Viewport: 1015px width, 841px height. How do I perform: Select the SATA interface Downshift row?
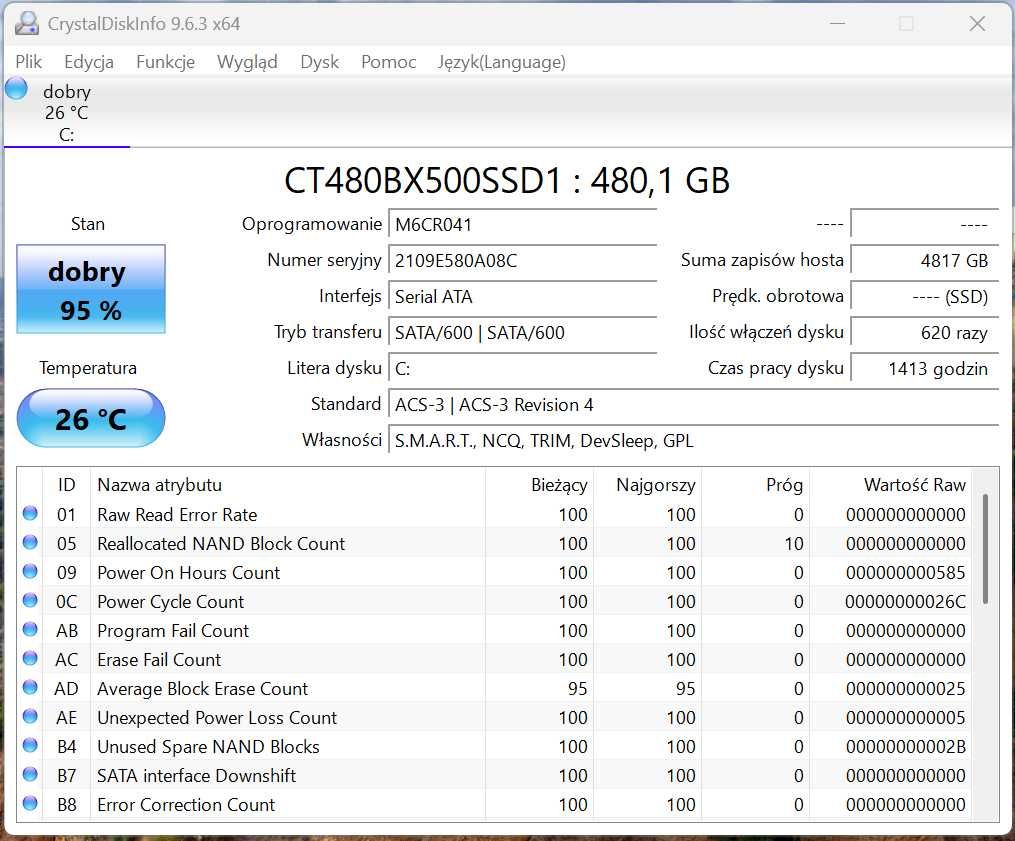[x=495, y=776]
